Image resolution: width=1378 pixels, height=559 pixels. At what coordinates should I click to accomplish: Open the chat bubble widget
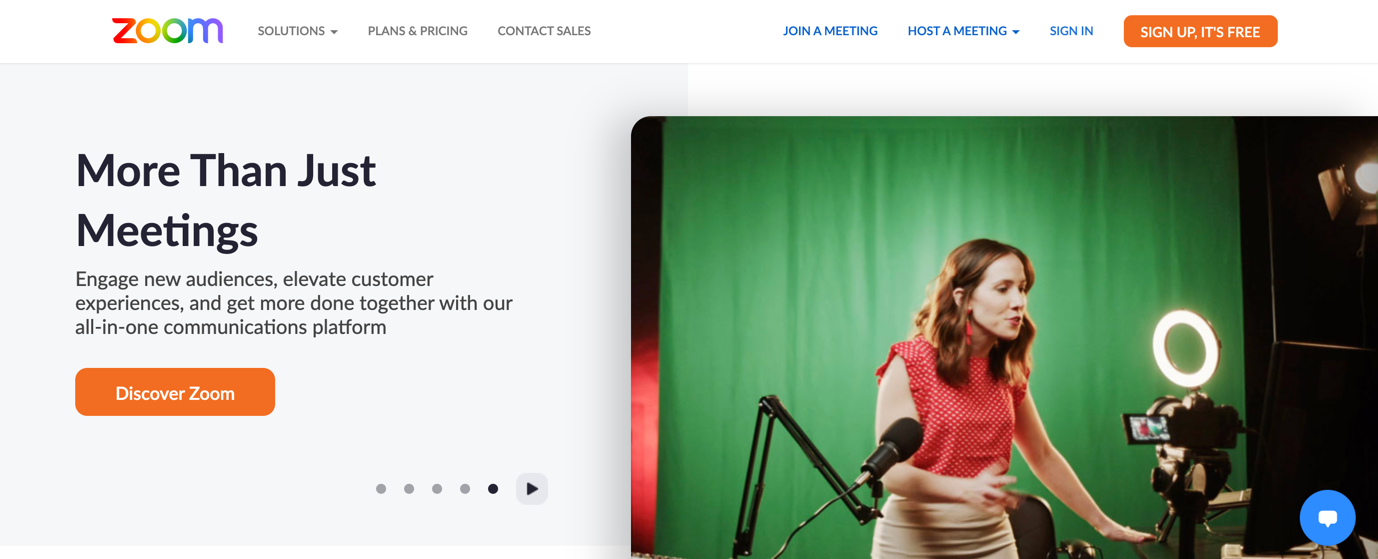(x=1327, y=517)
